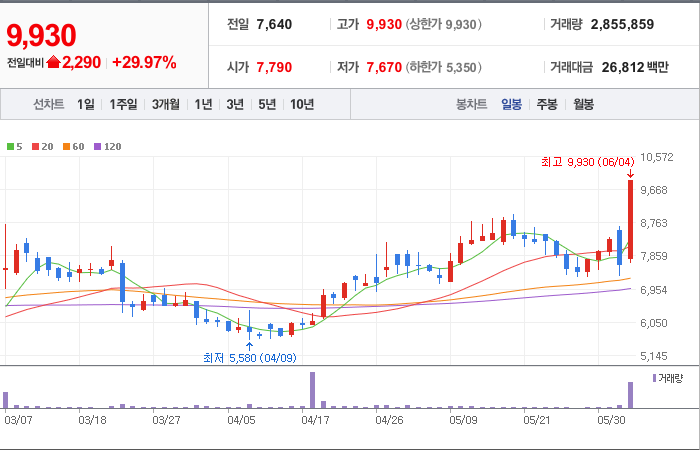
Task: Click the tallest volume bar near 04/17
Action: pos(312,390)
